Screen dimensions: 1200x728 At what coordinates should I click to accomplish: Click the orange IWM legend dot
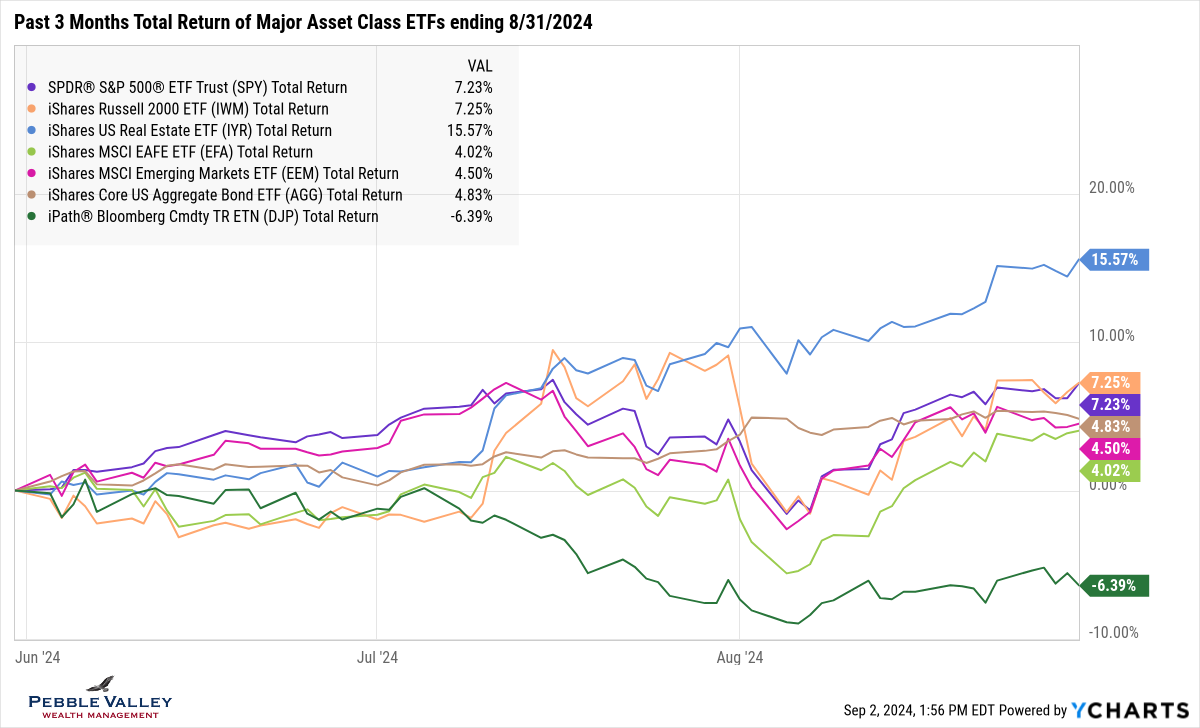[x=35, y=109]
